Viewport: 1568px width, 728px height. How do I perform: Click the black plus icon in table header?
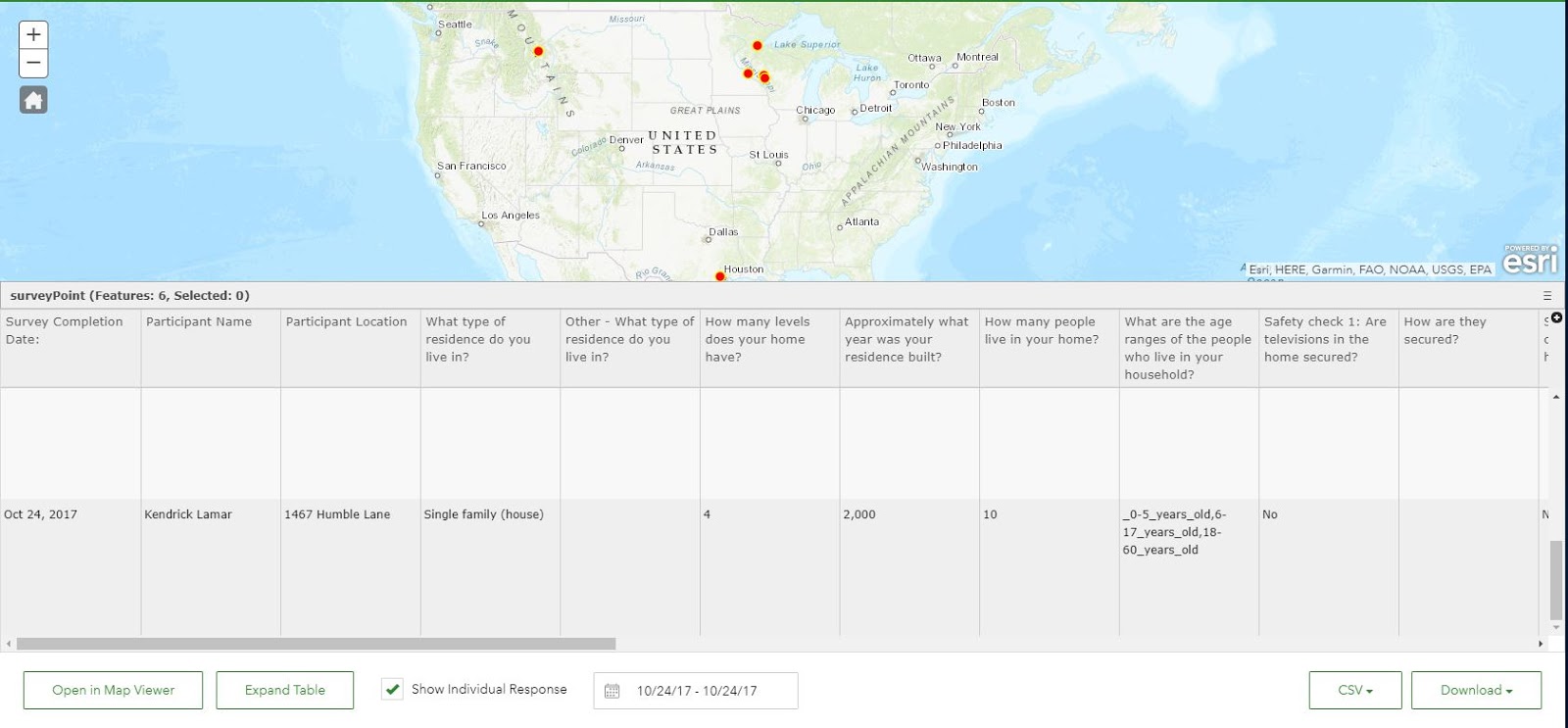tap(1556, 317)
